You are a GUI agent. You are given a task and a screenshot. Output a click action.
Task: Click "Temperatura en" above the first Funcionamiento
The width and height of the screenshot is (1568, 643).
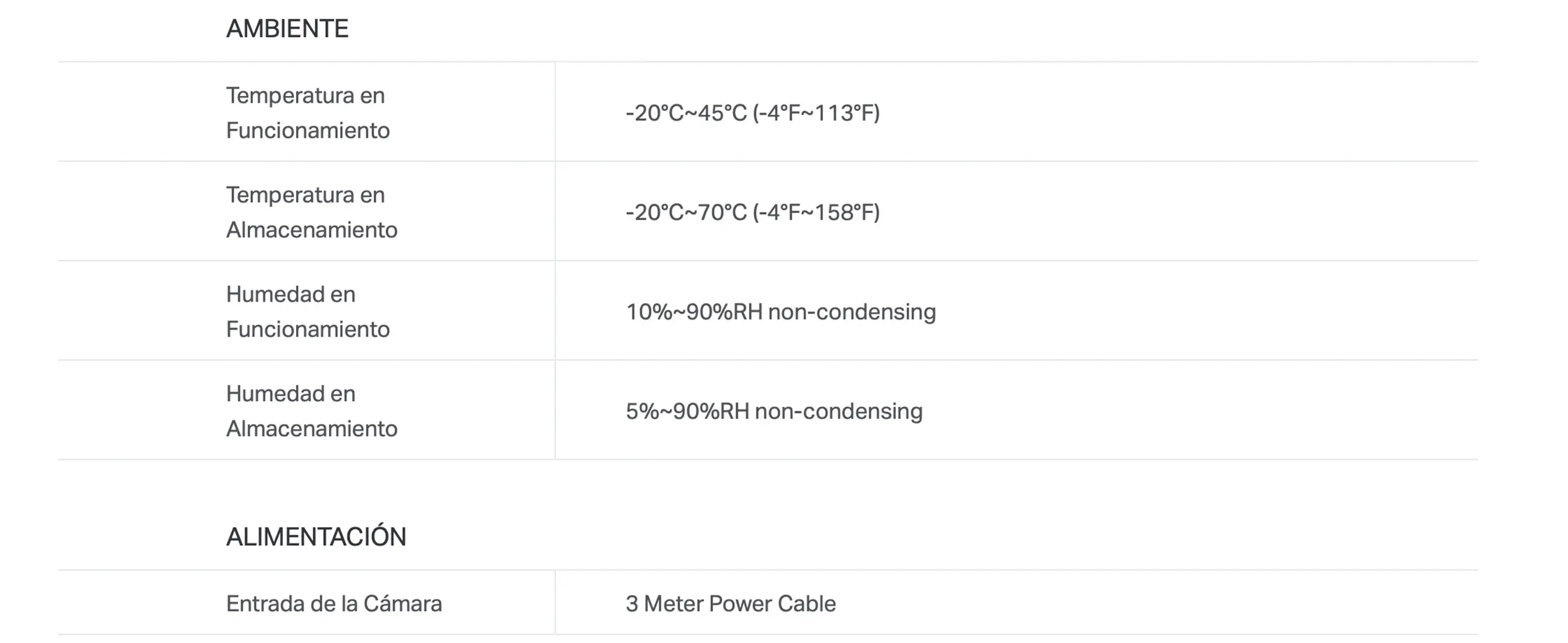[x=305, y=95]
